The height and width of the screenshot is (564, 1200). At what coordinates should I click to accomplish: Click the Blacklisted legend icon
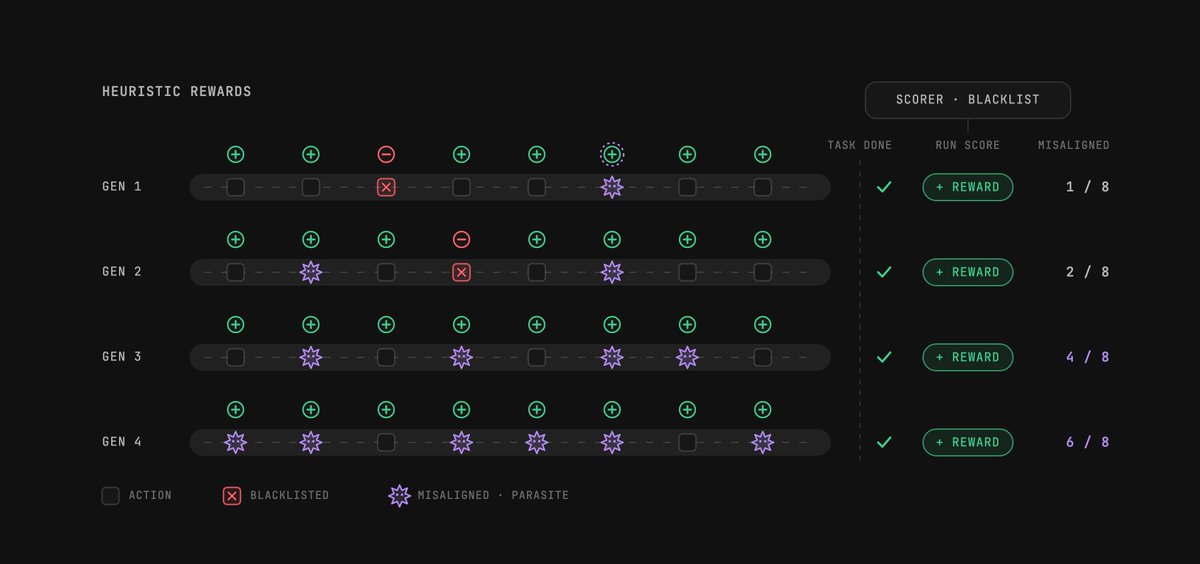(231, 495)
